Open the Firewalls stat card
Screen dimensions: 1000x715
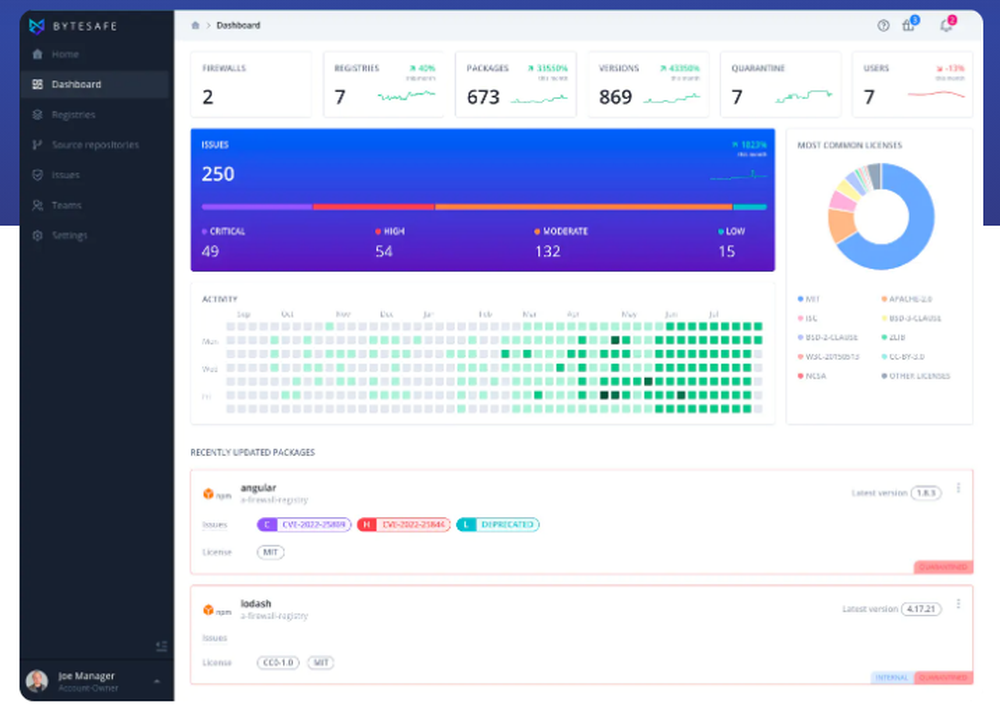251,84
